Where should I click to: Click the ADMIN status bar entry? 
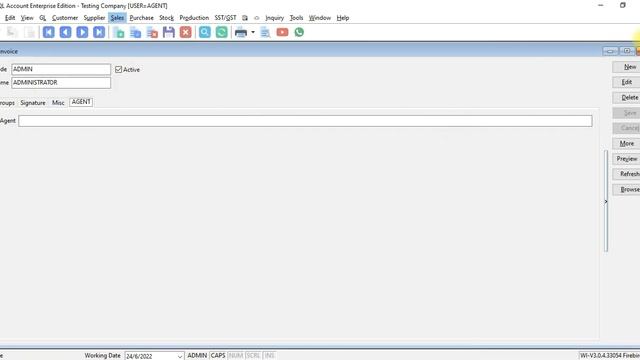pyautogui.click(x=197, y=356)
